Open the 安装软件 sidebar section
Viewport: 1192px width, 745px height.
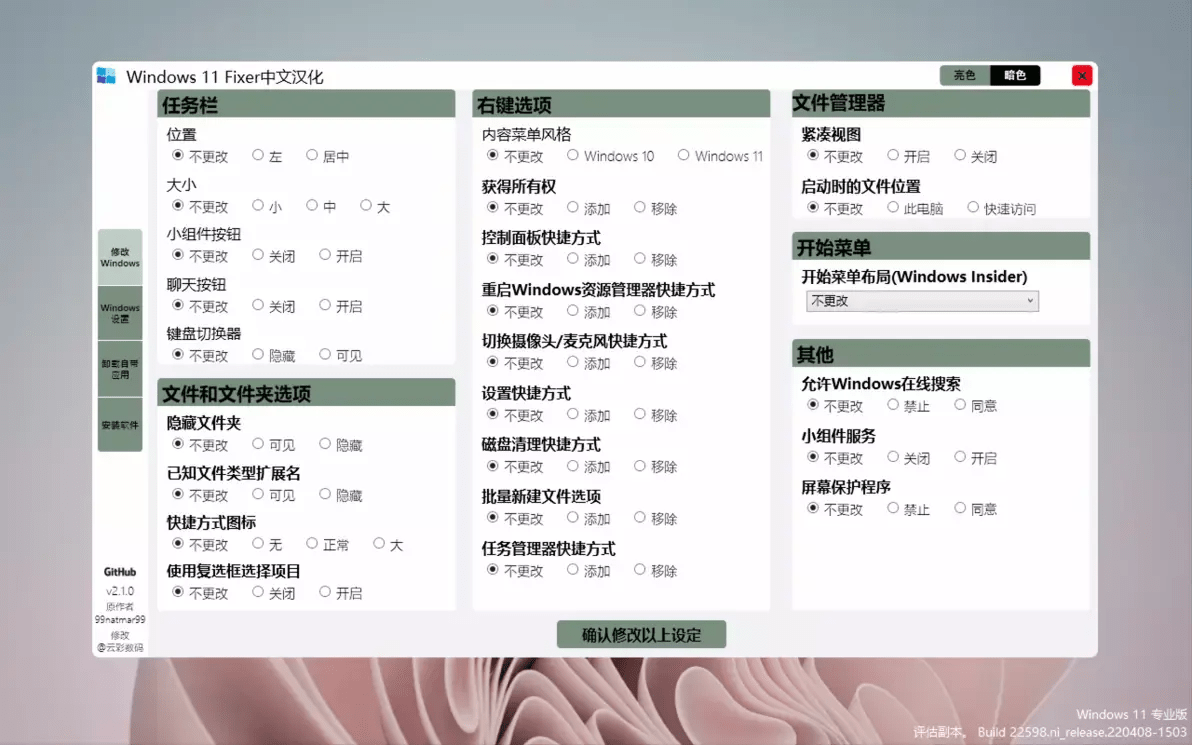pos(119,424)
